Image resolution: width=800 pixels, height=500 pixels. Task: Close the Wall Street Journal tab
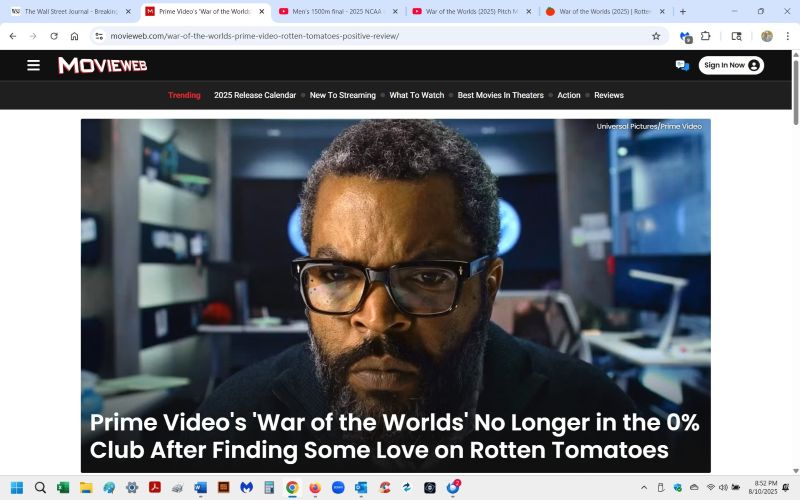128,11
